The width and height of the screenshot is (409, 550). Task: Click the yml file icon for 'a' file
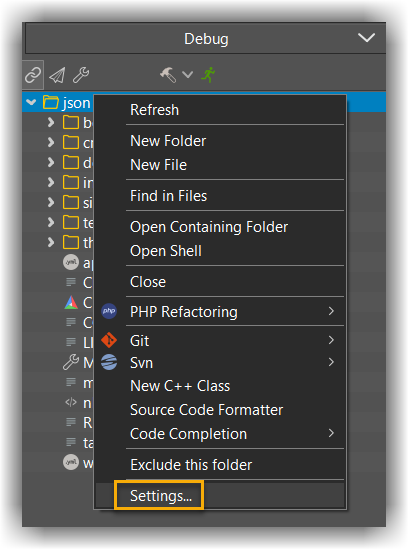[71, 262]
